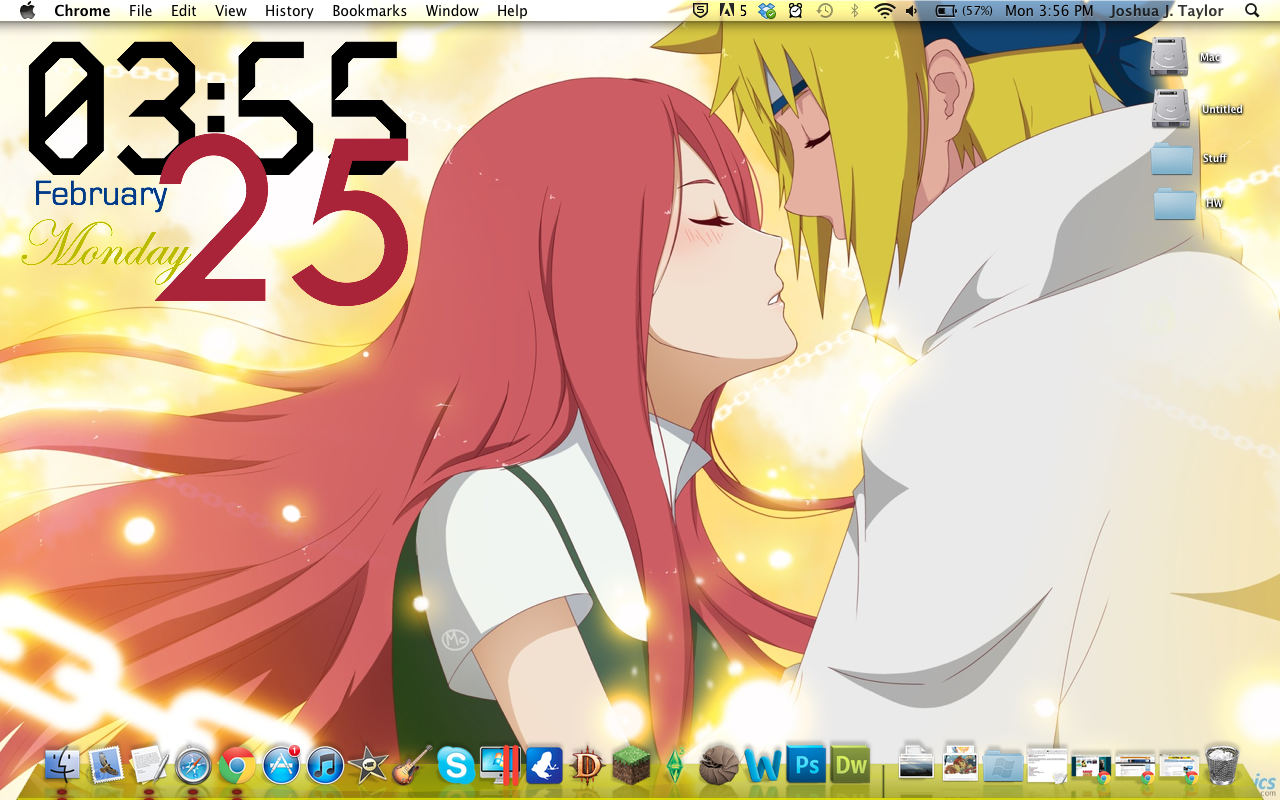This screenshot has height=800, width=1280.
Task: Open the Edit menu
Action: (x=184, y=11)
